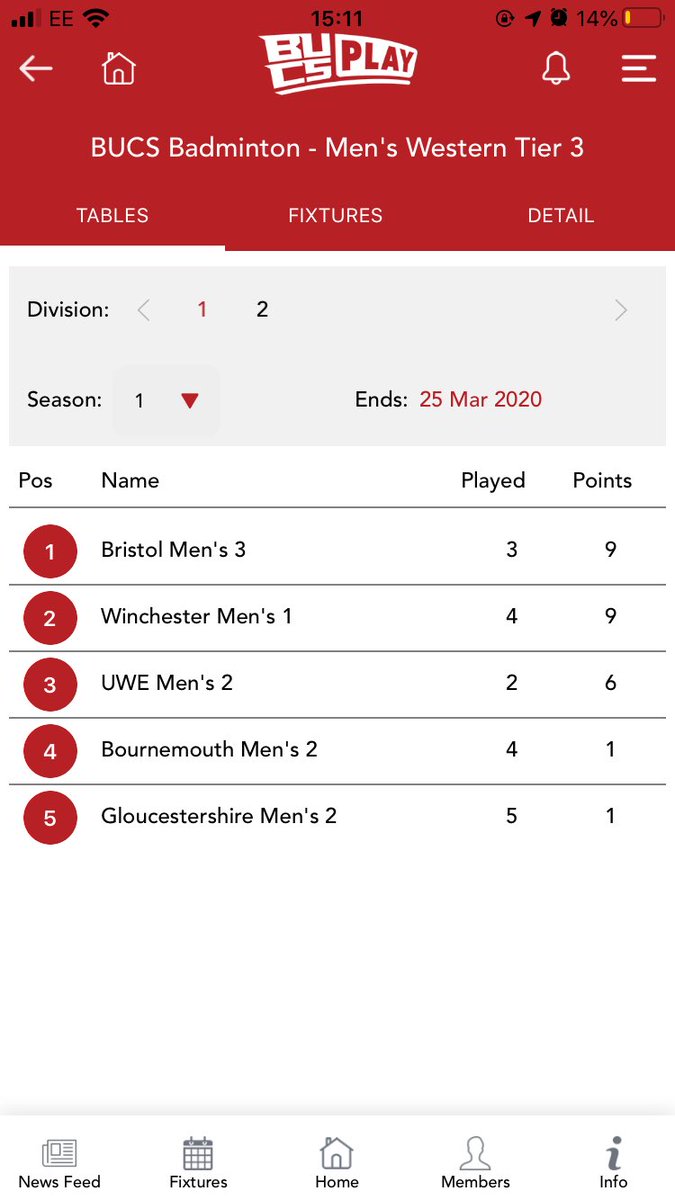Click next division chevron
The width and height of the screenshot is (675, 1200).
coord(620,310)
